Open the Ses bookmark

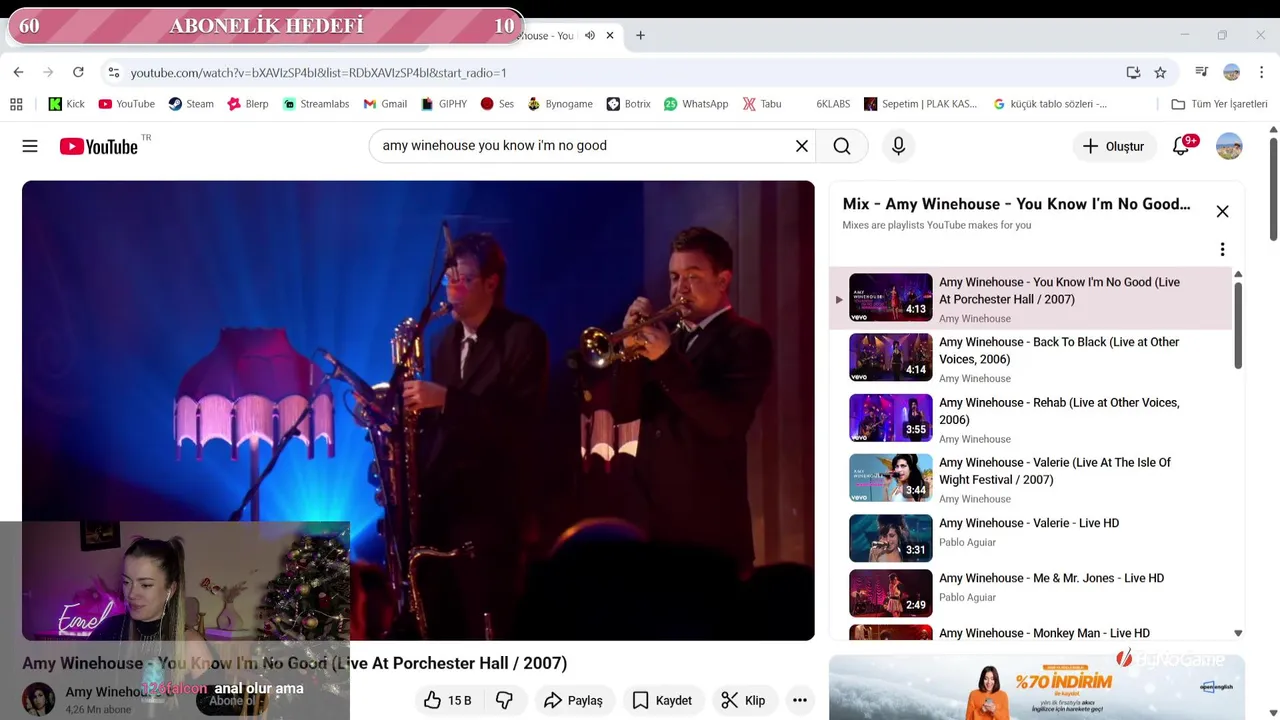coord(497,104)
